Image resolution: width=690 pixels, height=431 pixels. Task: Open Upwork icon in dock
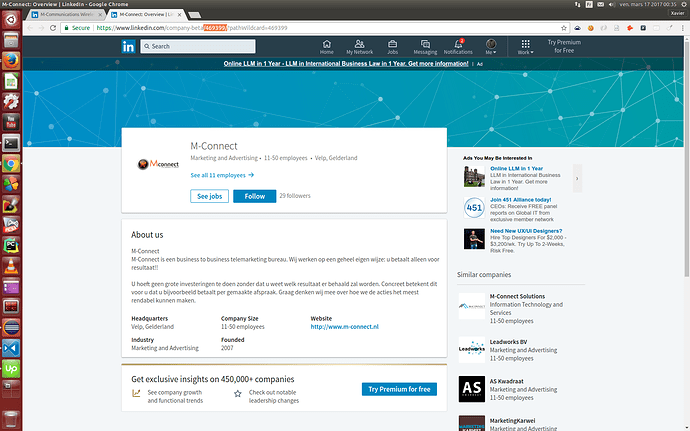click(11, 369)
